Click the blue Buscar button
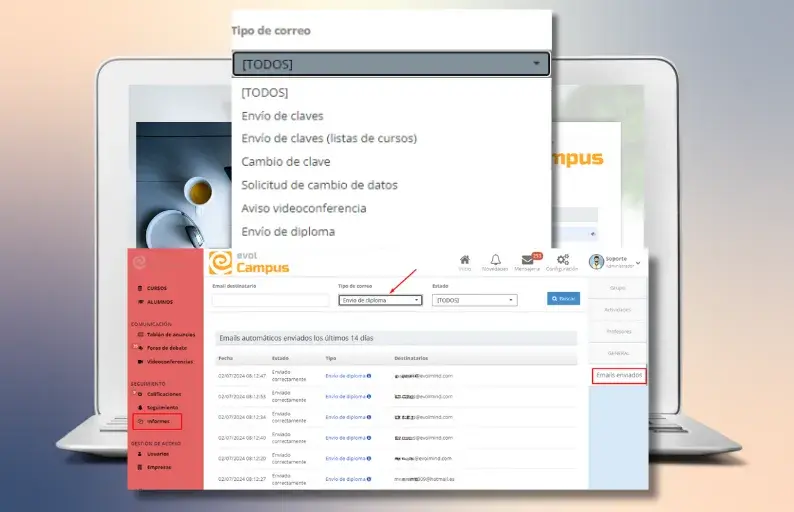The width and height of the screenshot is (794, 512). click(x=563, y=299)
